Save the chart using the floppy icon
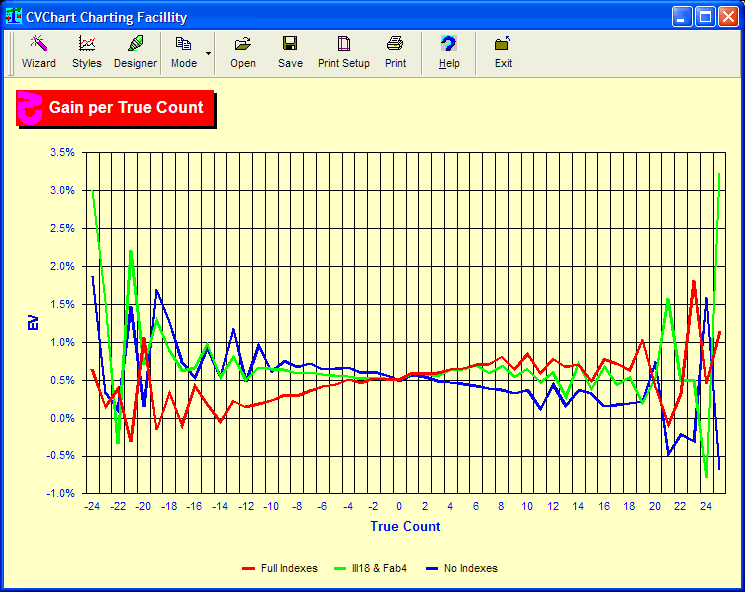The width and height of the screenshot is (745, 592). (x=290, y=51)
